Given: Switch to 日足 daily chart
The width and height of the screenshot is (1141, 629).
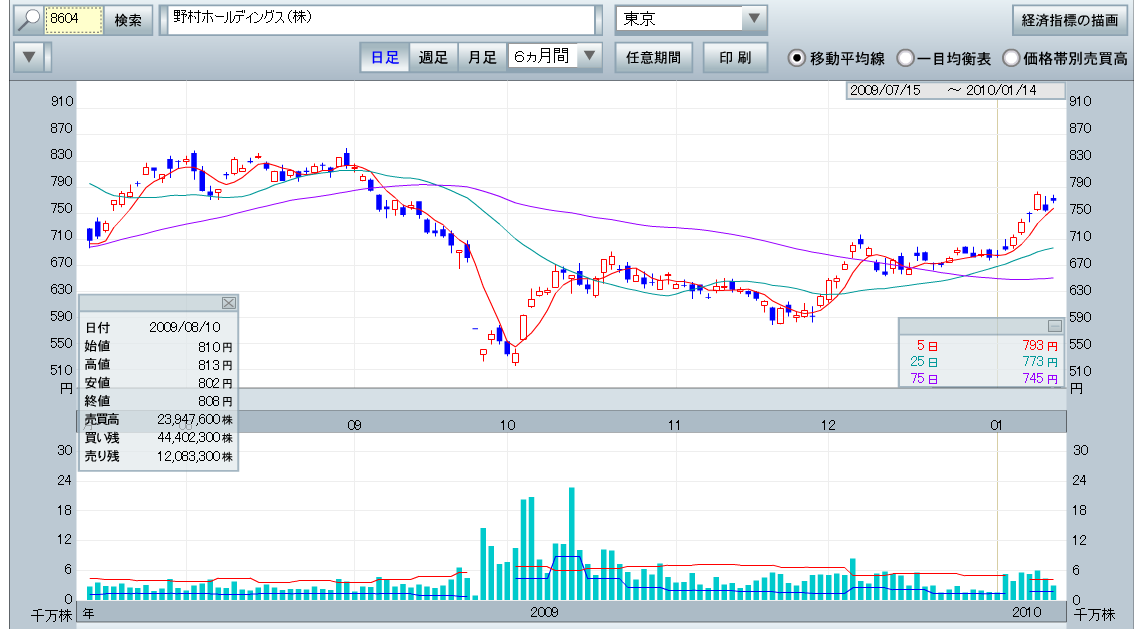Looking at the screenshot, I should 385,57.
